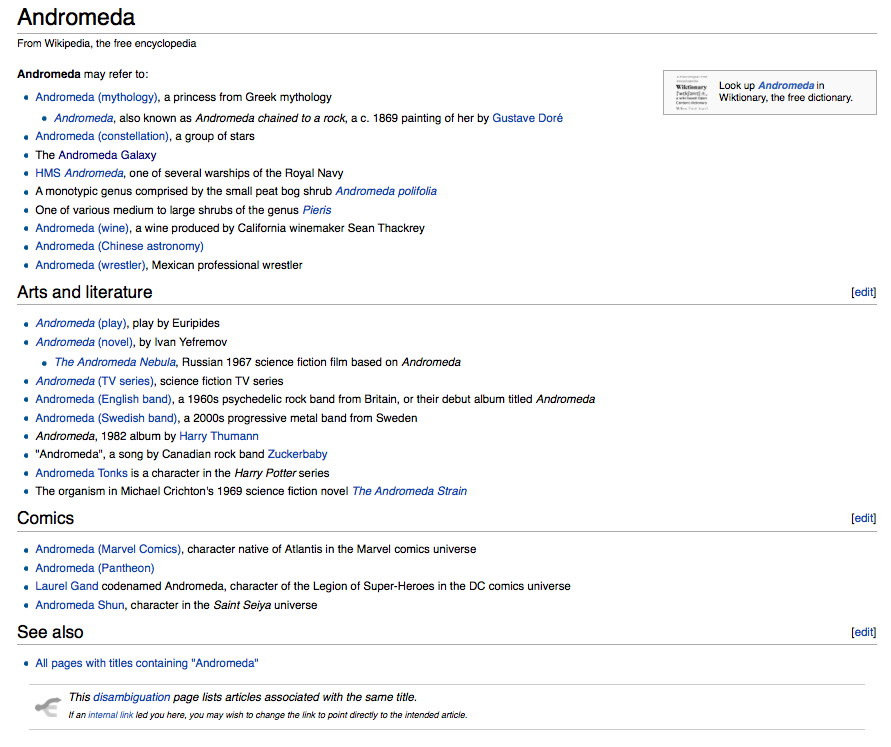
Task: Click the text "science fiction TV series"
Action: [222, 381]
